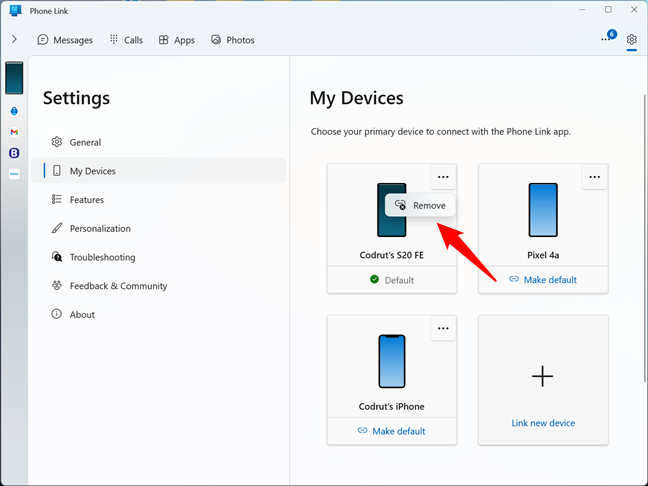
Task: Select the Pixel 4a phone image
Action: [543, 210]
